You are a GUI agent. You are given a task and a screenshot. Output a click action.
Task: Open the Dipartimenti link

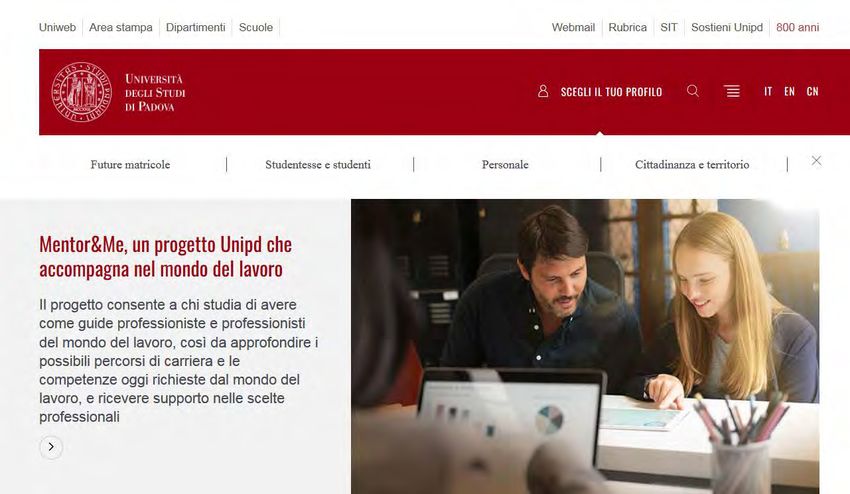point(196,27)
